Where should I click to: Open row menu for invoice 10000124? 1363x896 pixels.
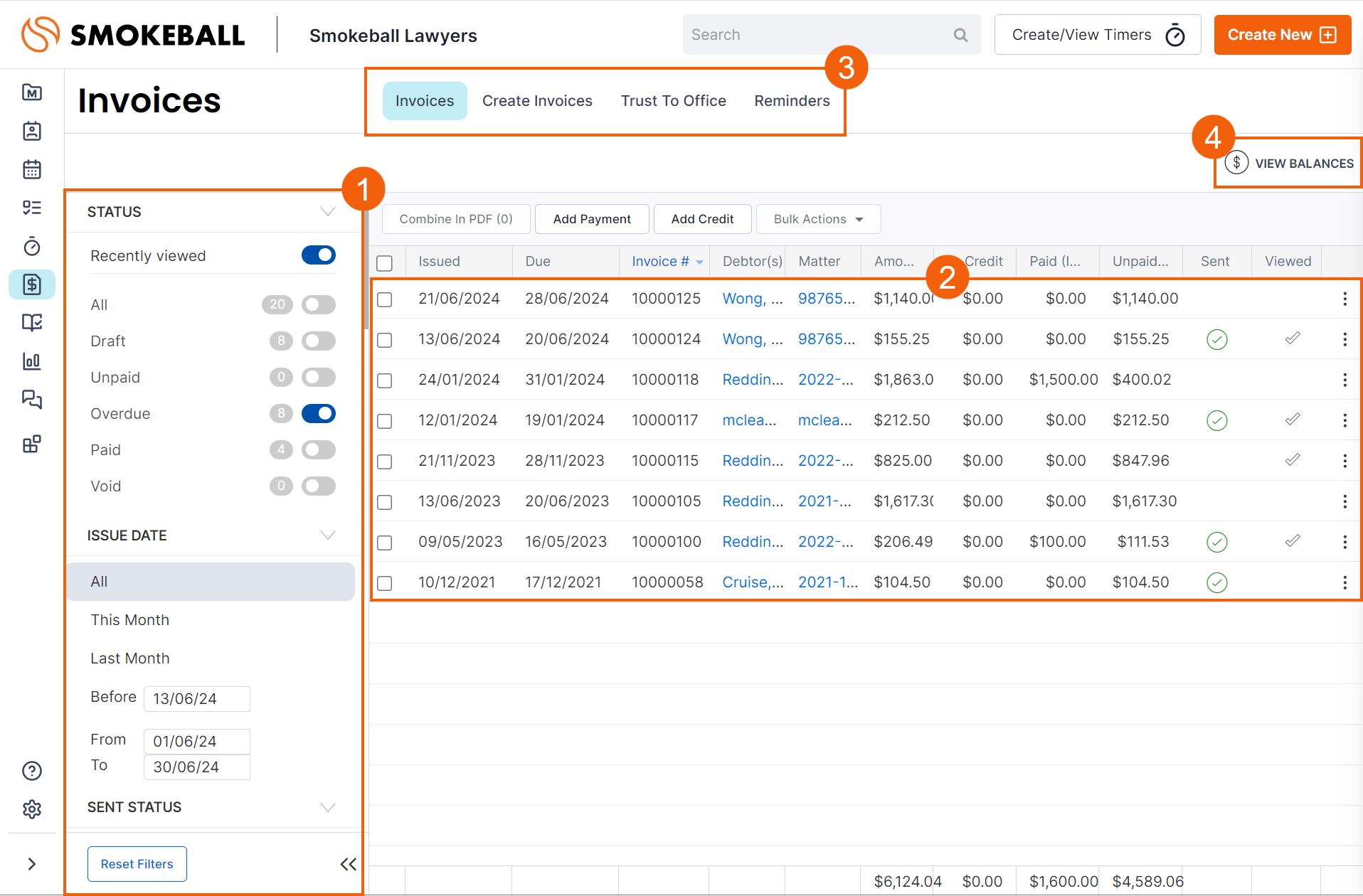tap(1345, 339)
